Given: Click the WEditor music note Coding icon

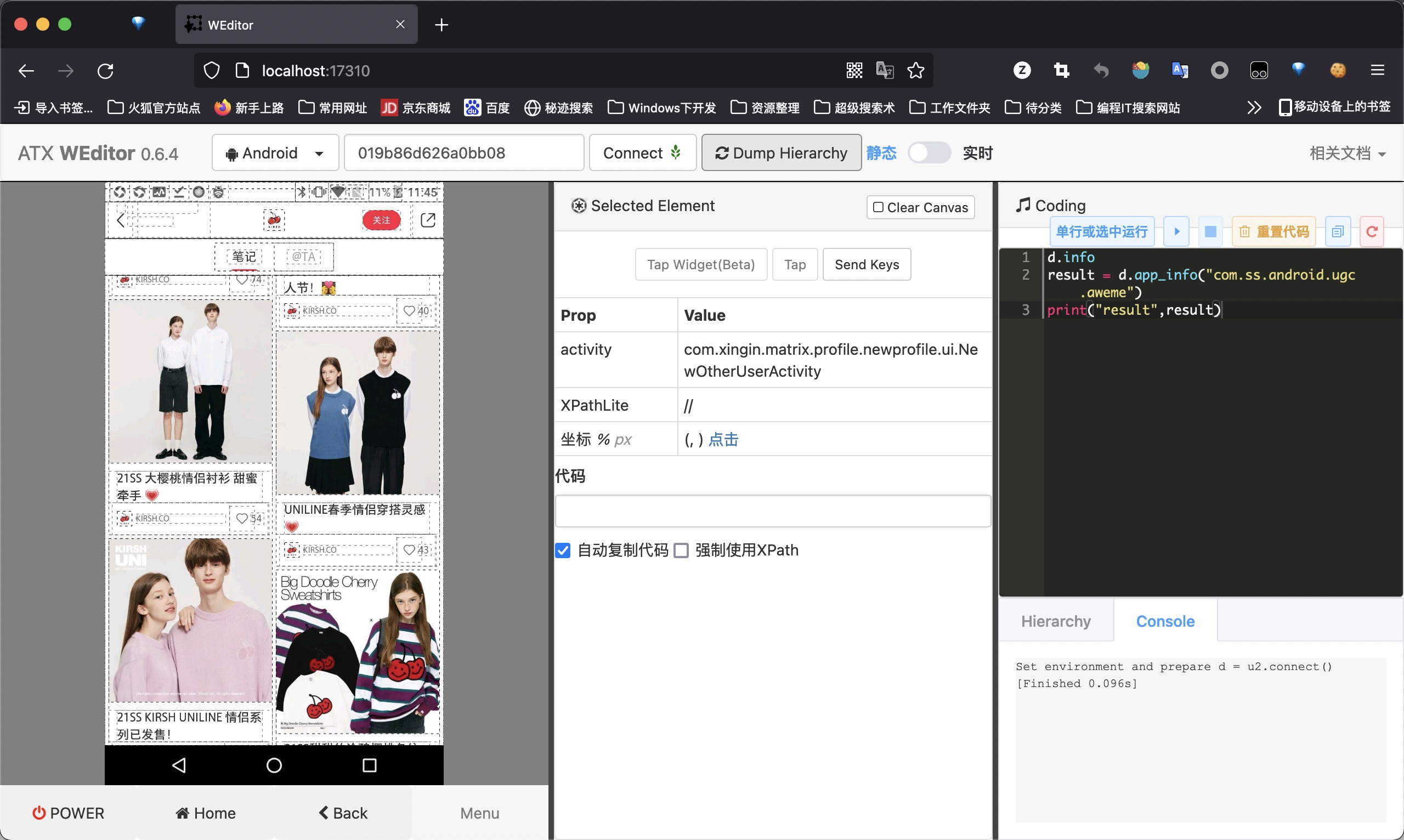Looking at the screenshot, I should pos(1021,206).
